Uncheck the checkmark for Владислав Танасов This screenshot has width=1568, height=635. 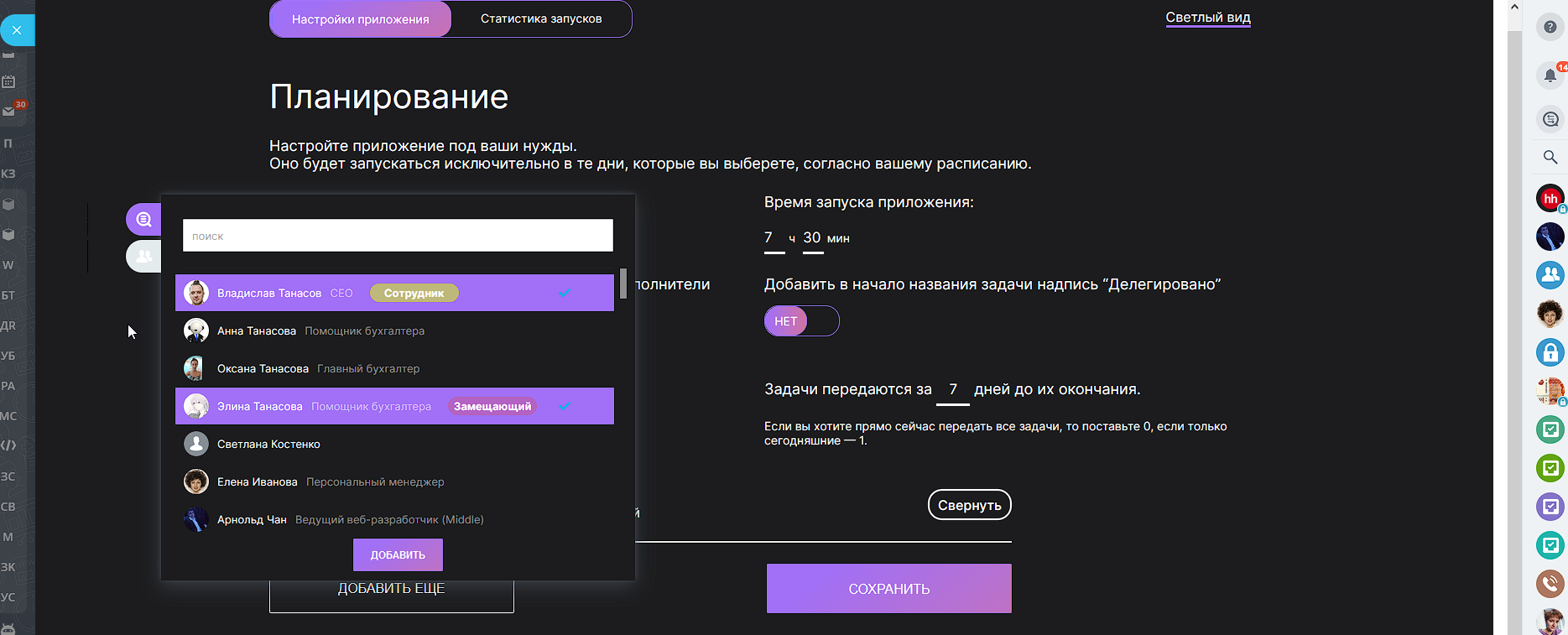[x=565, y=293]
